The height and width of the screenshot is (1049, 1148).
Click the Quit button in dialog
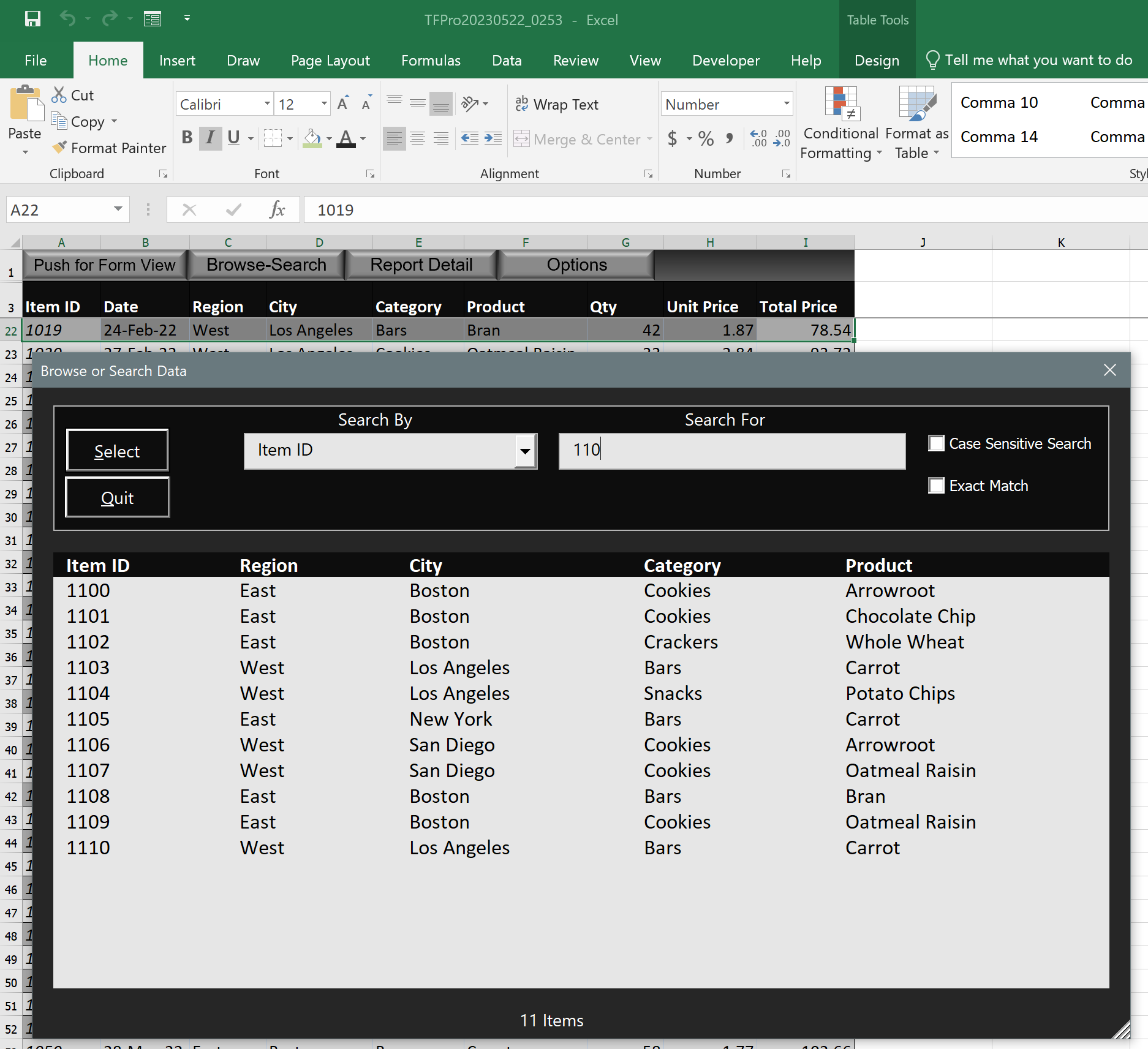(x=117, y=498)
